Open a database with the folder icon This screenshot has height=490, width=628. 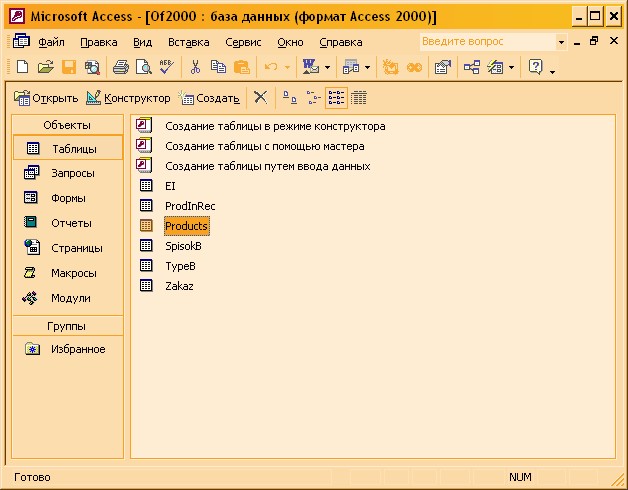(46, 67)
